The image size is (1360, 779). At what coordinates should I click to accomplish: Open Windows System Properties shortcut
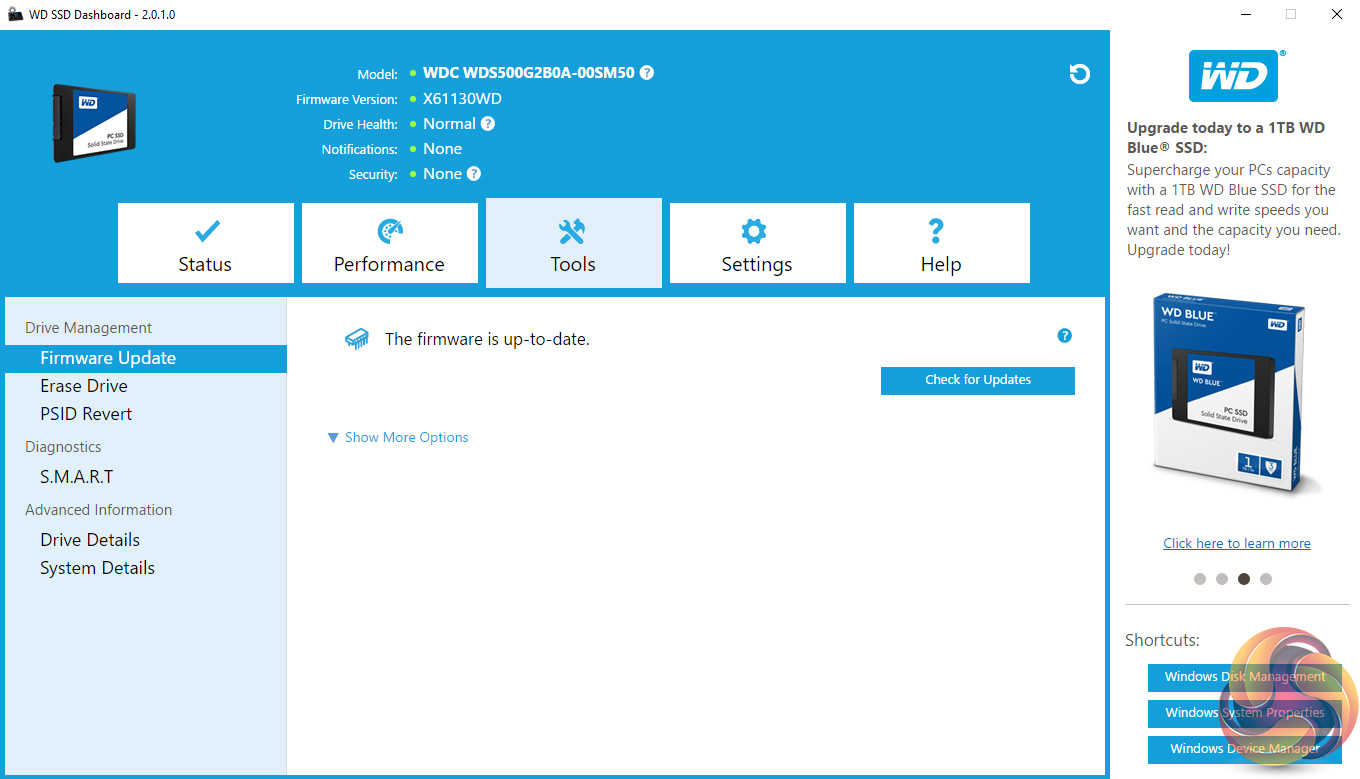(x=1245, y=713)
